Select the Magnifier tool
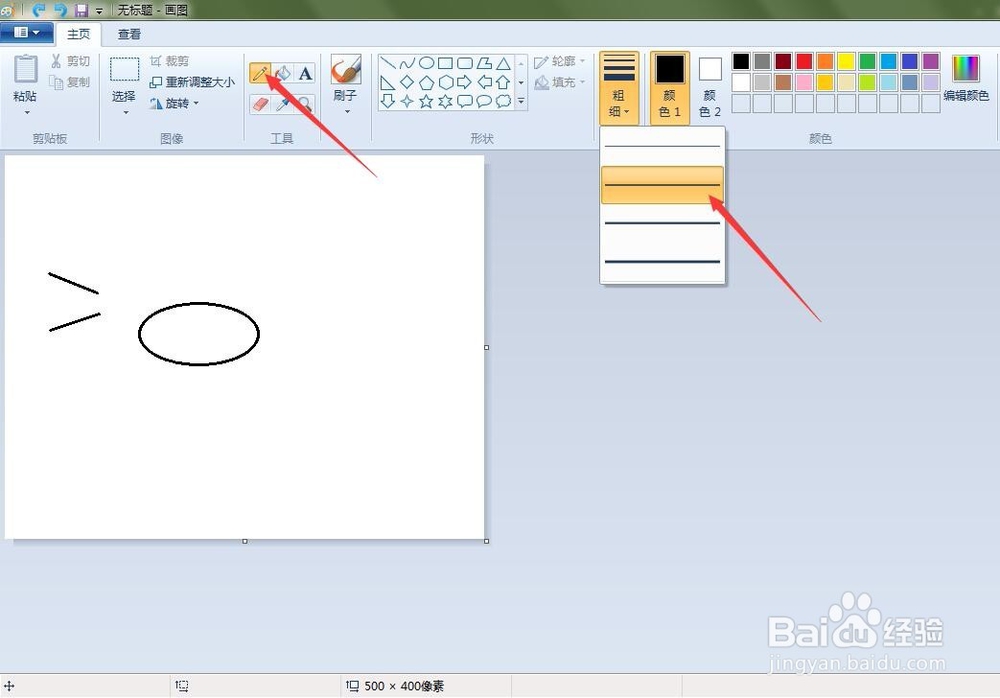 305,103
